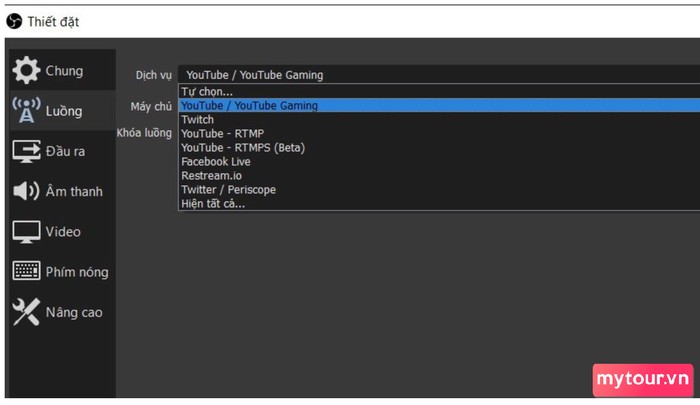This screenshot has height=405, width=700.
Task: Switch to the Luồng tab
Action: 62,110
